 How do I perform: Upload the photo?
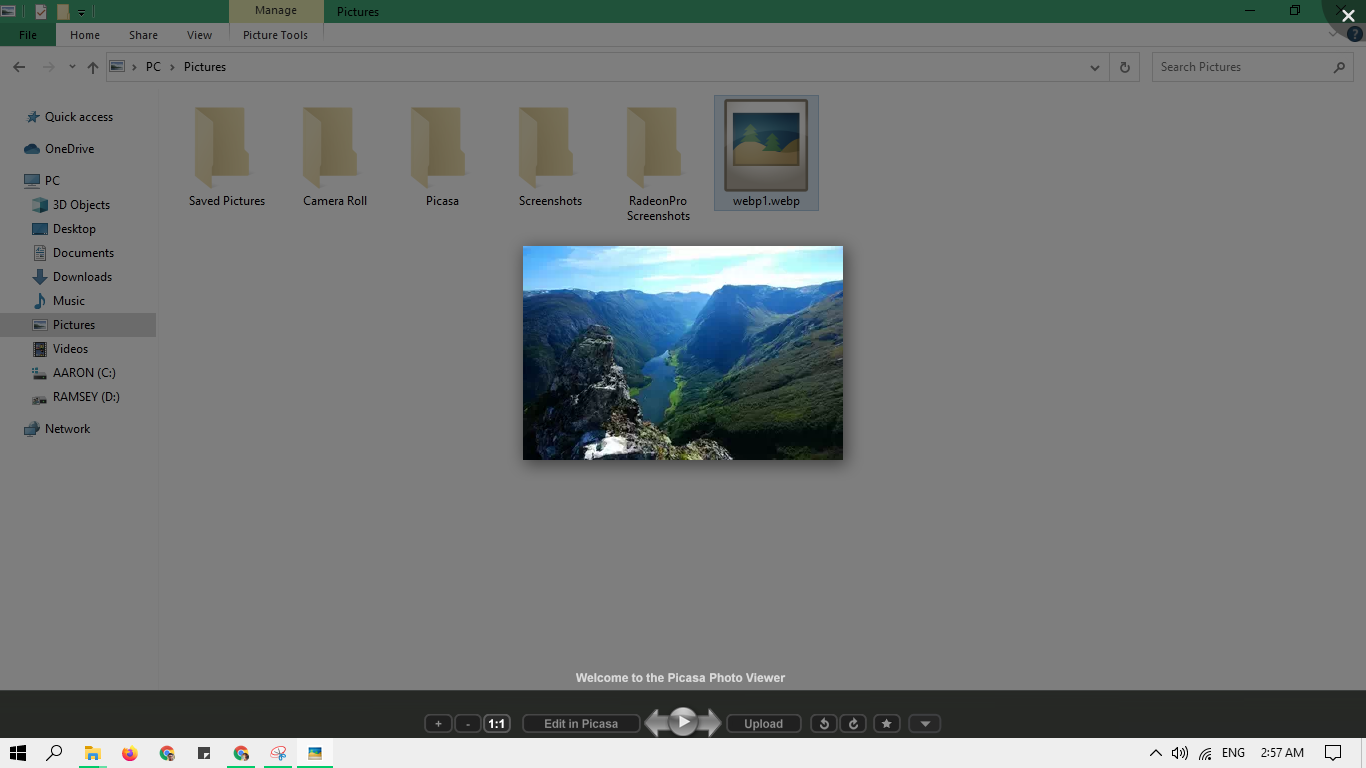tap(764, 724)
